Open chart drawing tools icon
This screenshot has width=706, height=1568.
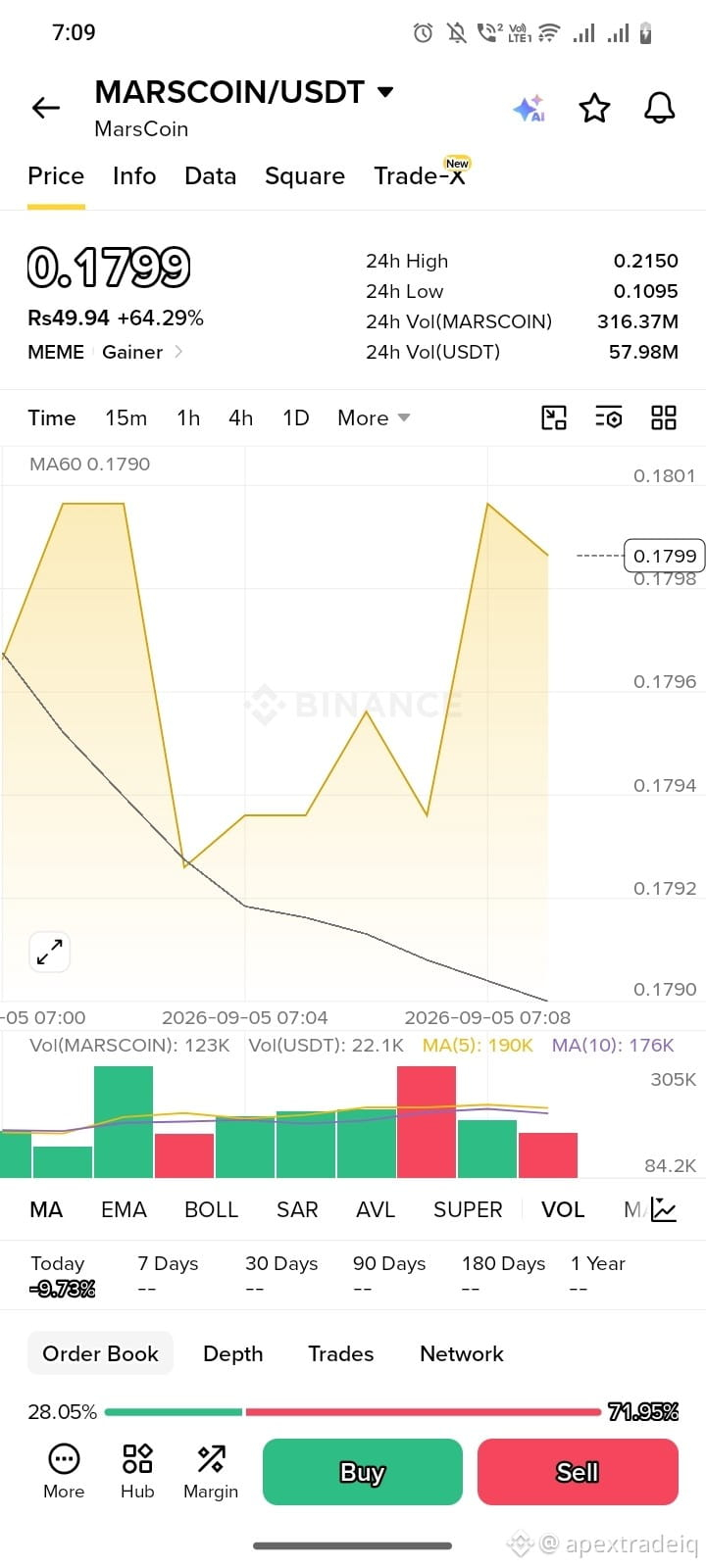tap(554, 418)
